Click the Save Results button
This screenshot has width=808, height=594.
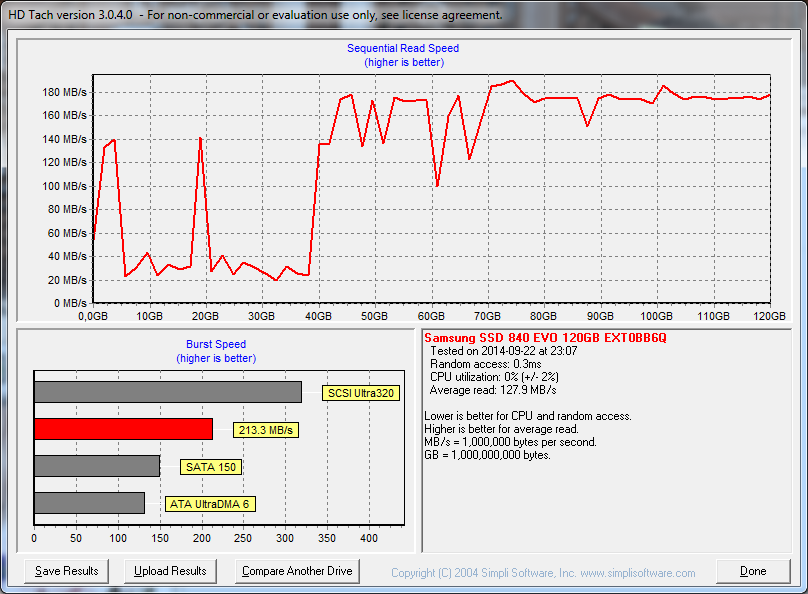coord(66,571)
